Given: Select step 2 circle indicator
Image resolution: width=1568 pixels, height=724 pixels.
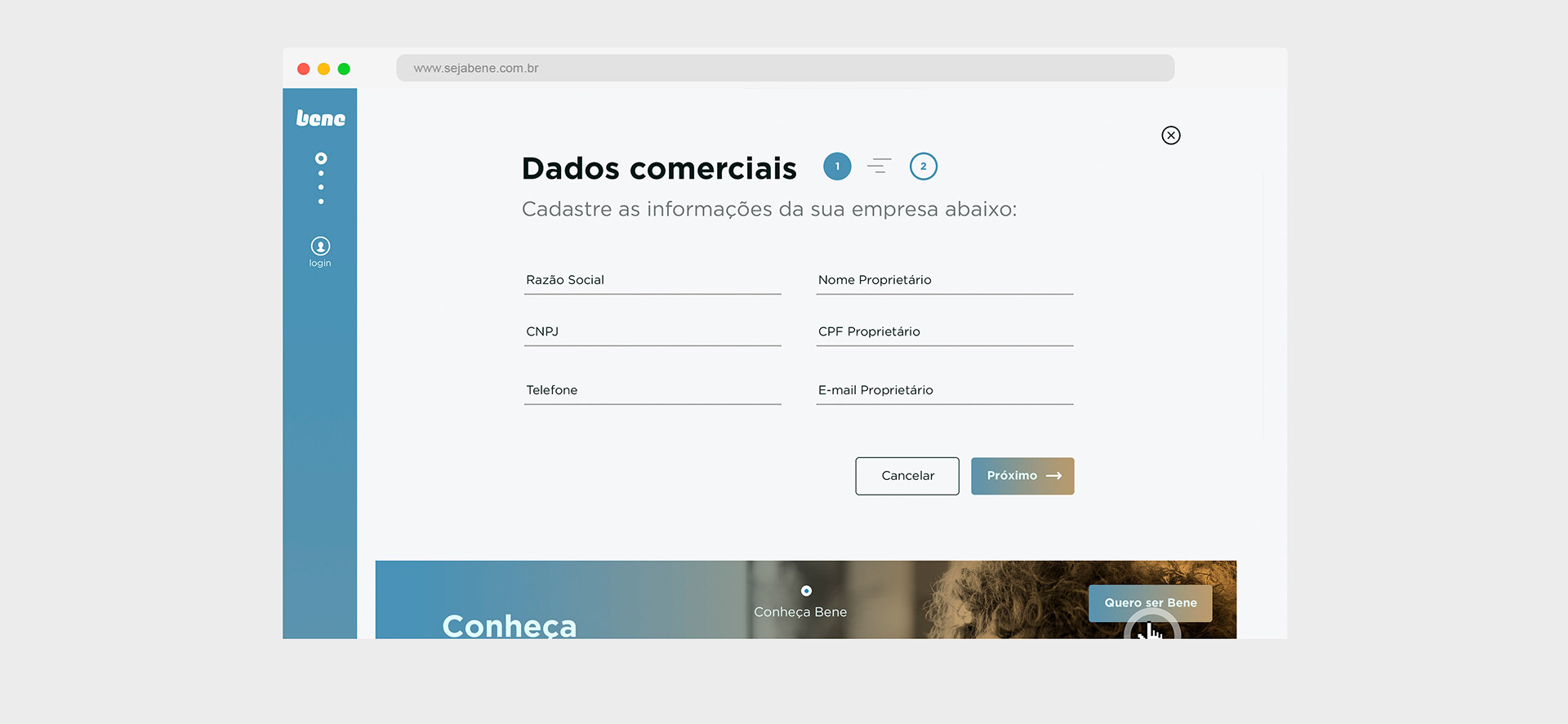Looking at the screenshot, I should (x=924, y=167).
